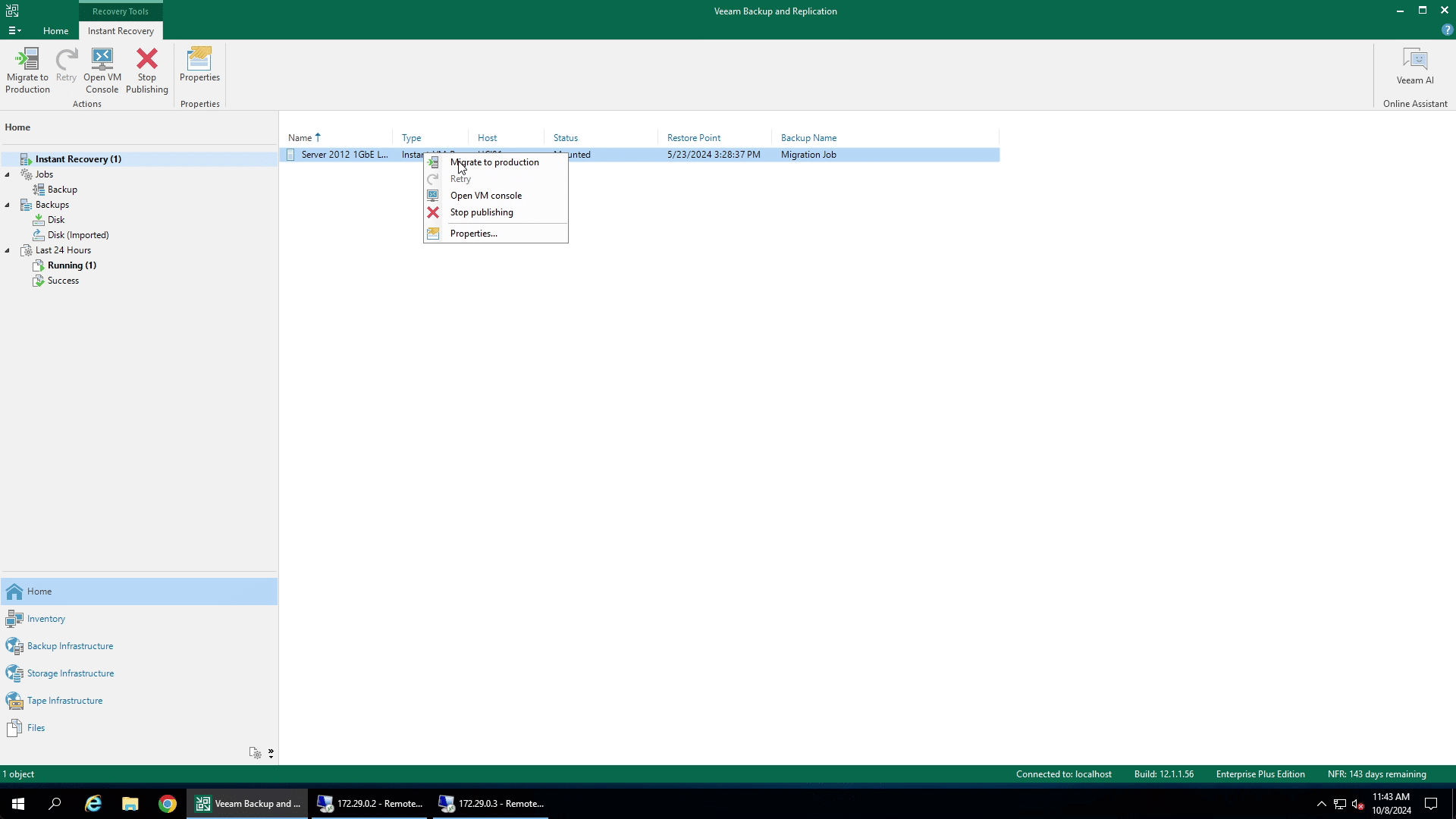The height and width of the screenshot is (819, 1456).
Task: Click Stop Publishing red X in ribbon
Action: (x=146, y=71)
